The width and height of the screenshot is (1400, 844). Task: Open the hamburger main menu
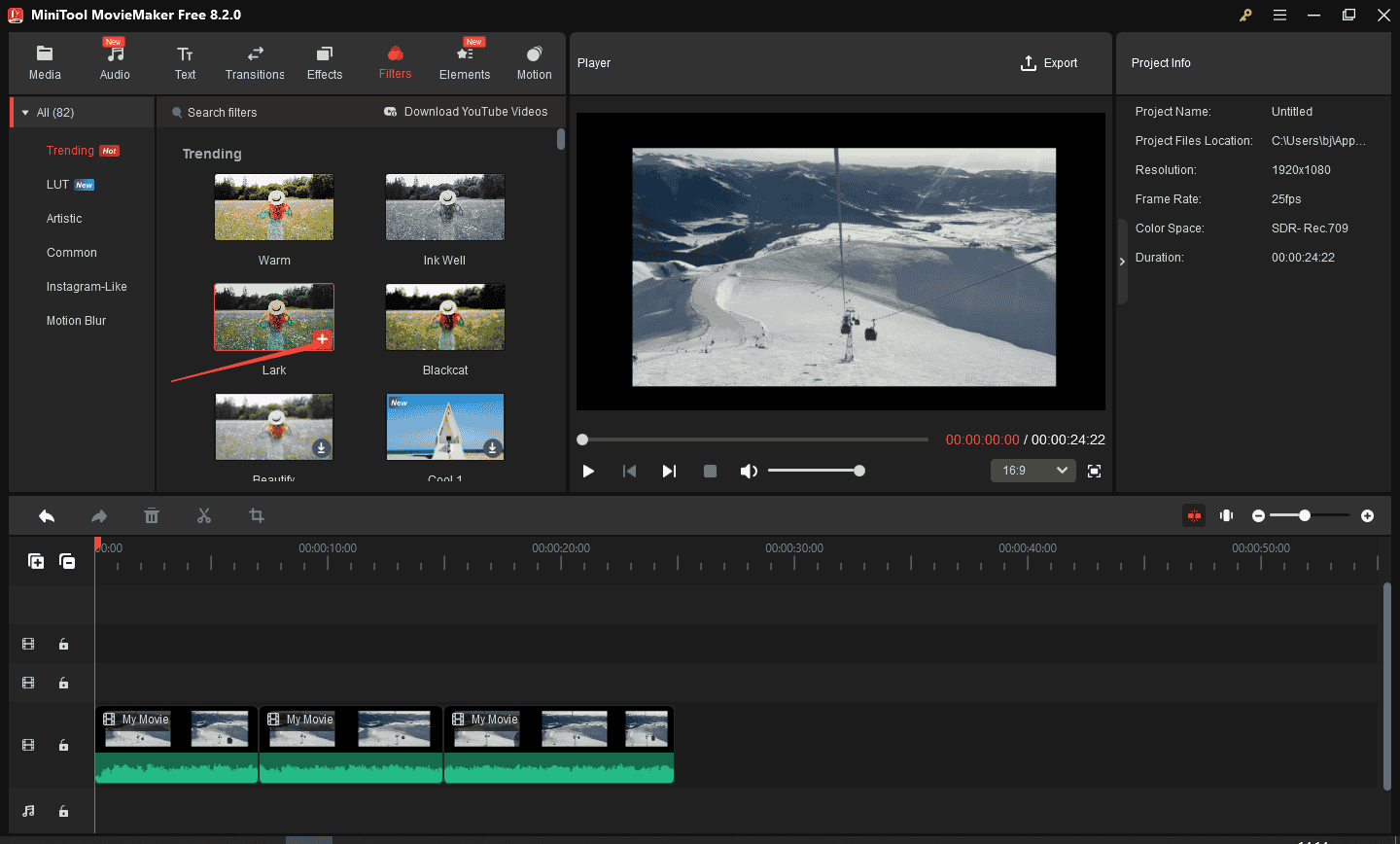[1280, 15]
